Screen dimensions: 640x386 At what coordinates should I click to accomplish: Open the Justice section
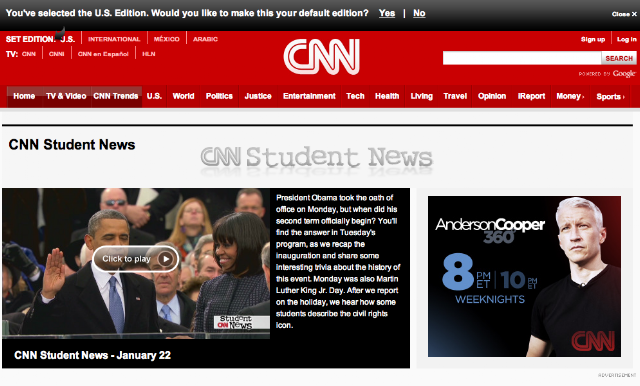258,96
